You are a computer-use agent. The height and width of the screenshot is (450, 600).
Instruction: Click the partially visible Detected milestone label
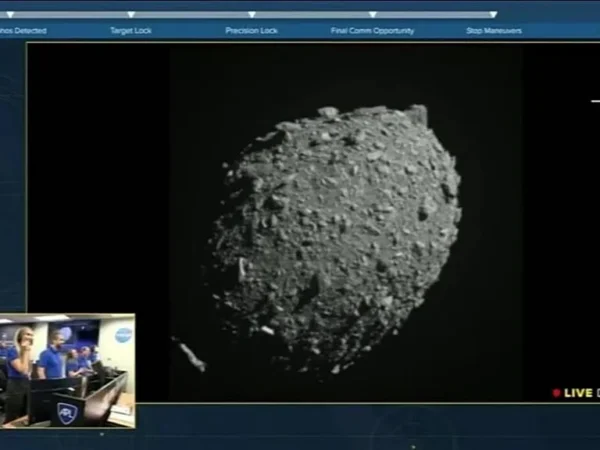22,31
